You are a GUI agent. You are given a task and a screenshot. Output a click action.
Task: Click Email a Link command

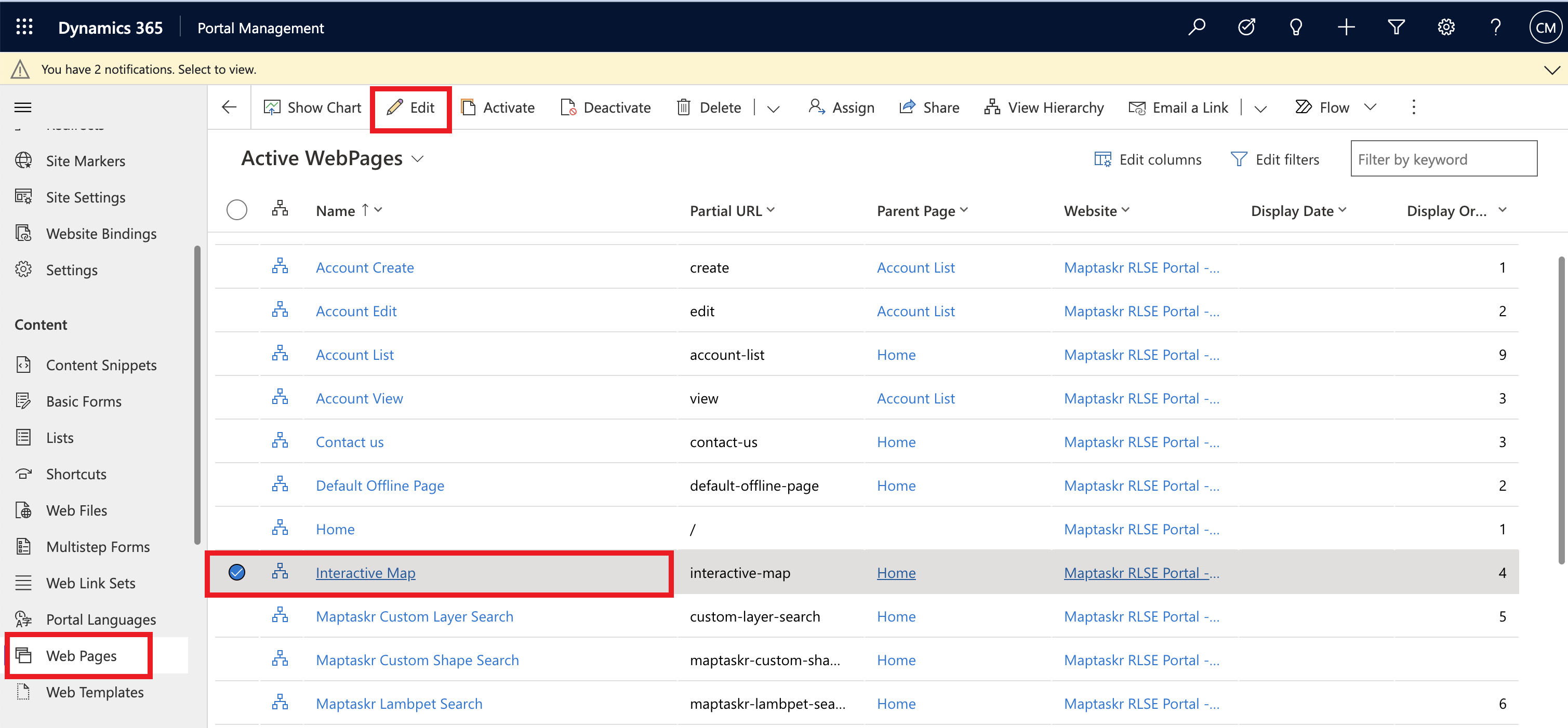(1178, 107)
